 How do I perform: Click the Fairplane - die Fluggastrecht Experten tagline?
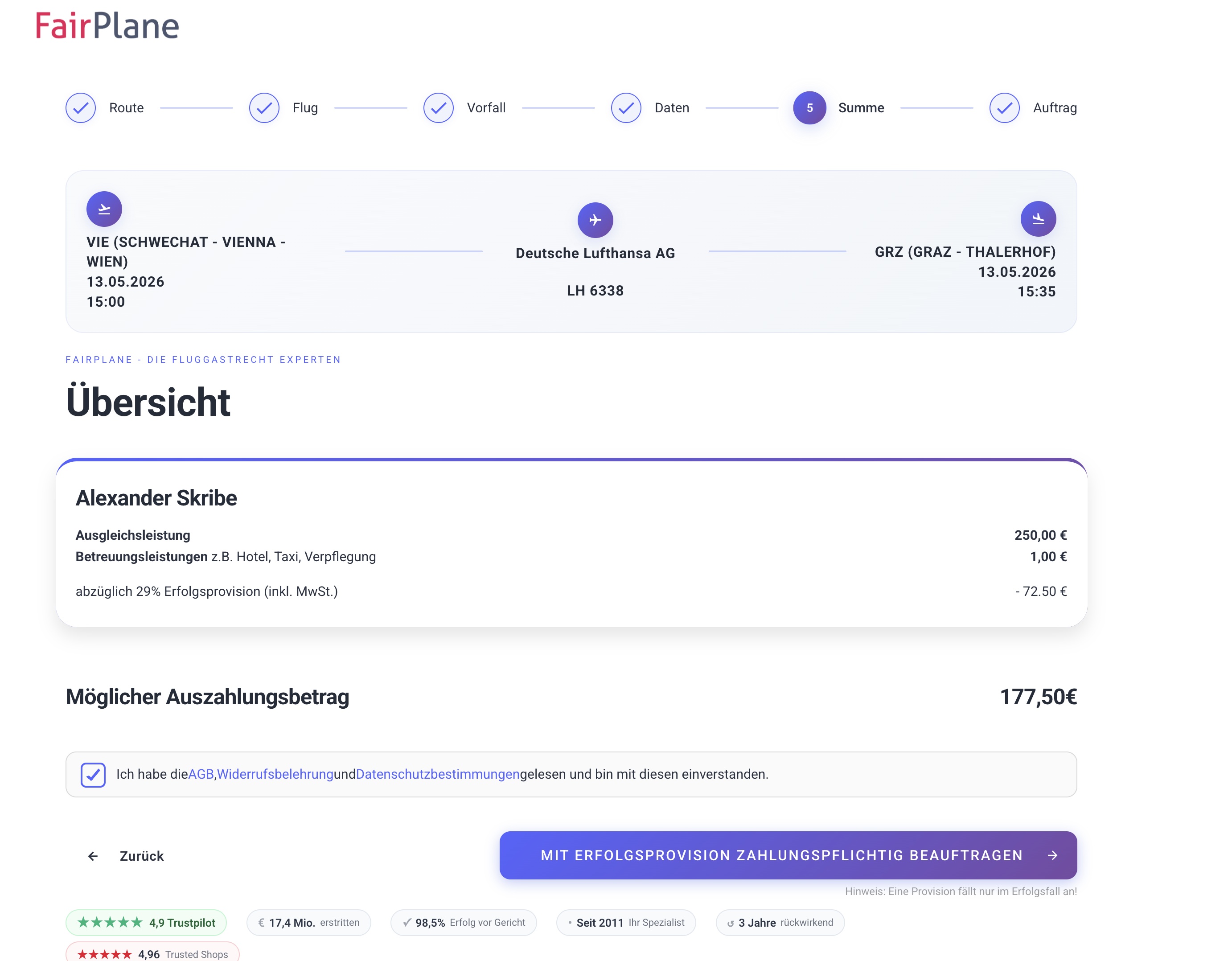tap(203, 360)
